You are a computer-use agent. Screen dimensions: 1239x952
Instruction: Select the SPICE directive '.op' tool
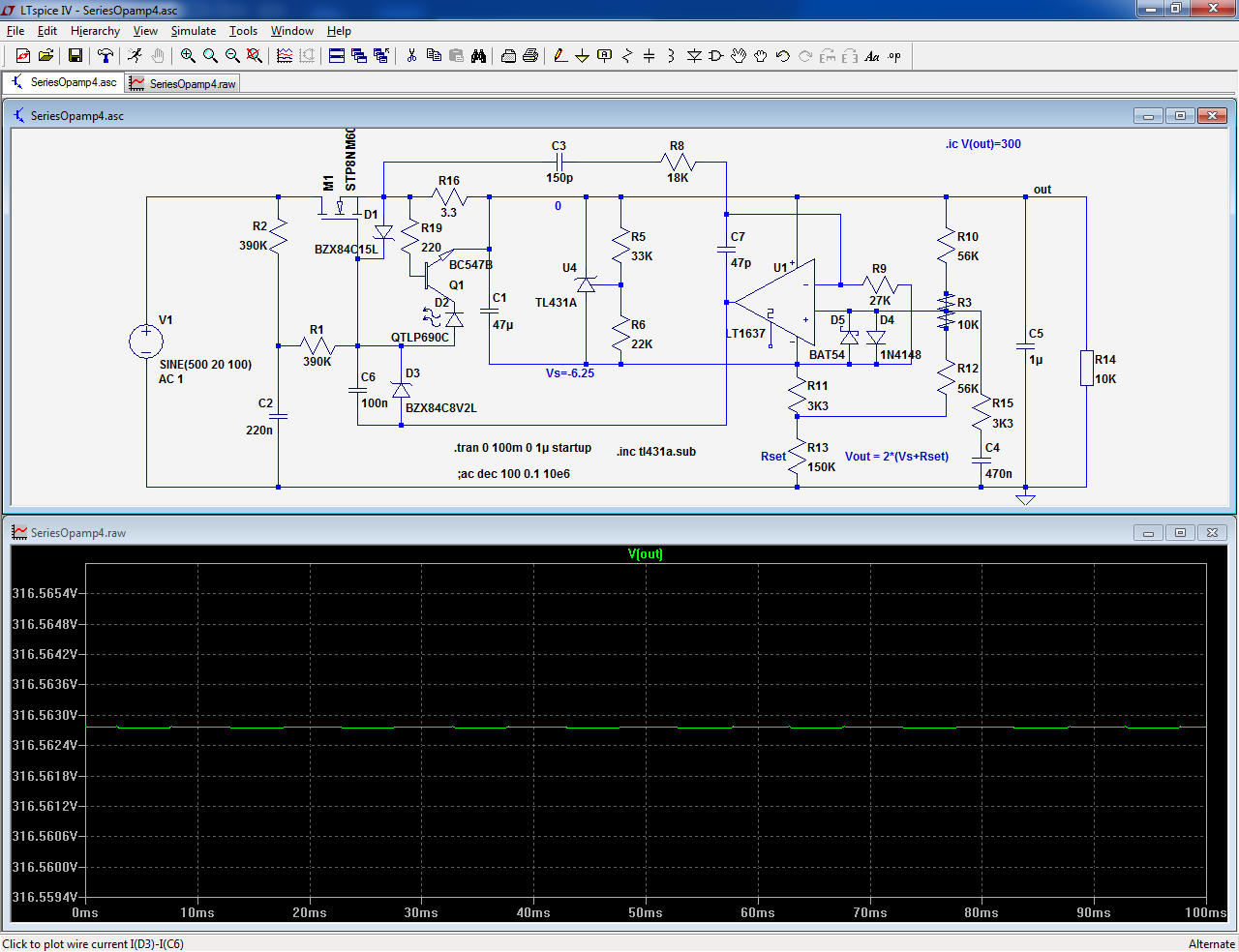tap(894, 56)
